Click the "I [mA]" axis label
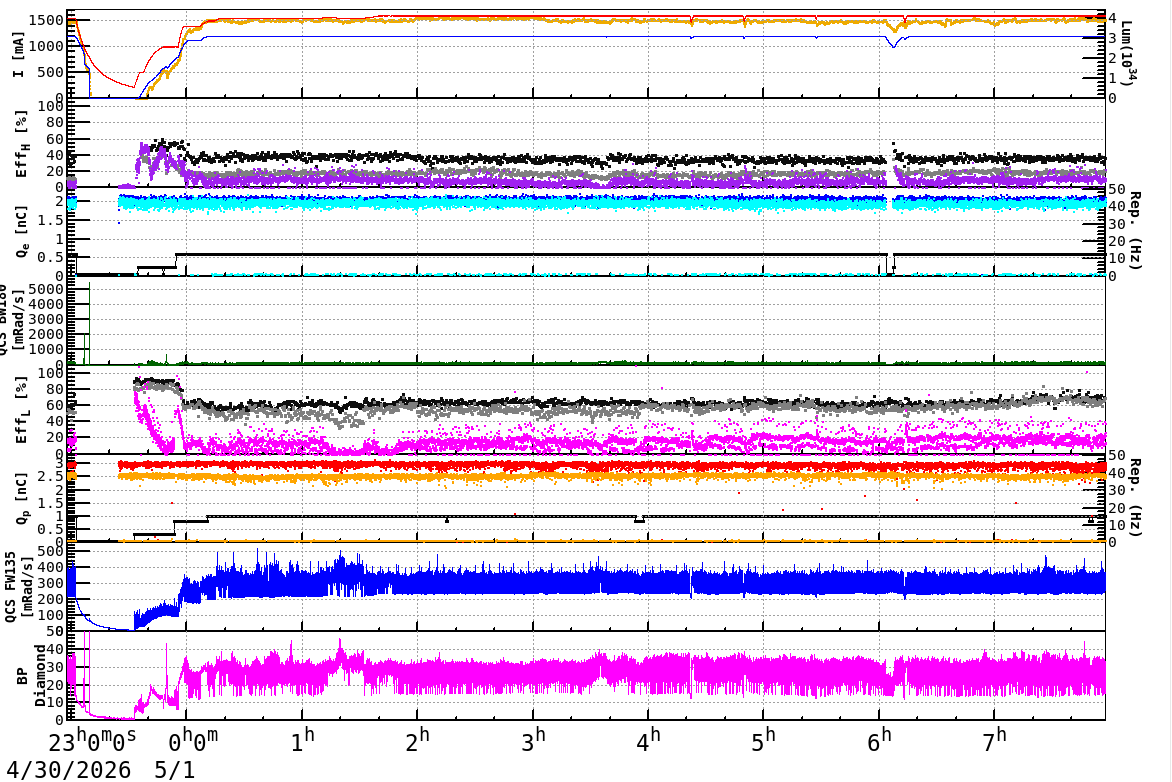 pos(19,54)
